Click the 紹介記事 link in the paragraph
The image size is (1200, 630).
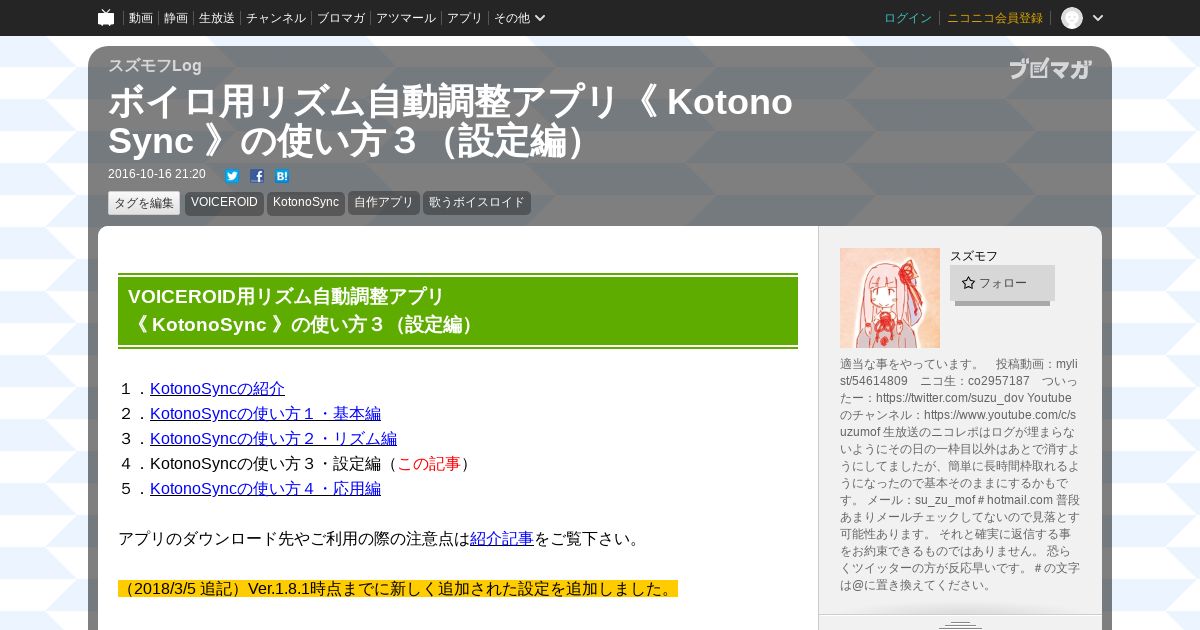tap(502, 539)
